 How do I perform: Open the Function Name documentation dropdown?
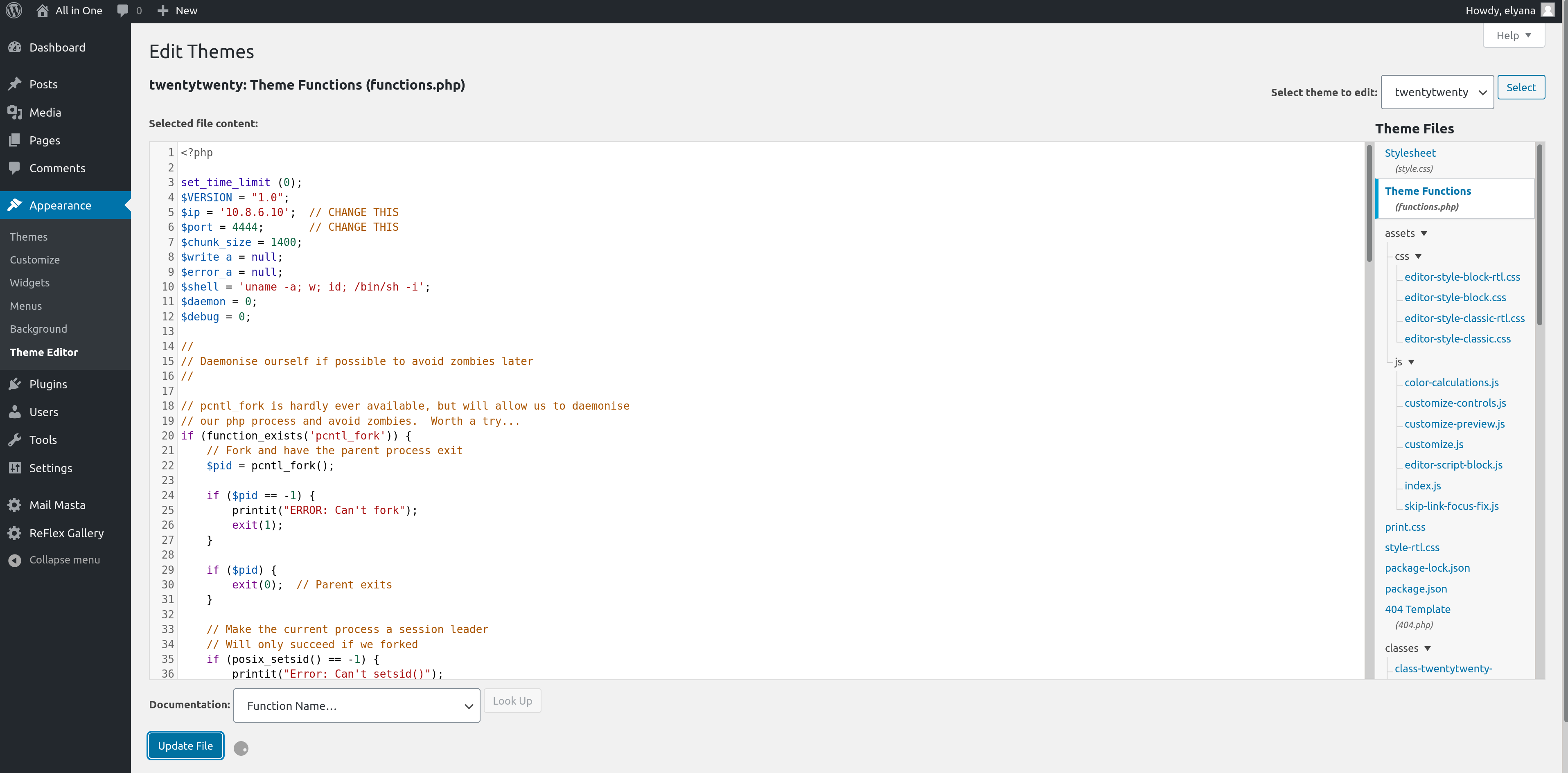click(x=356, y=705)
